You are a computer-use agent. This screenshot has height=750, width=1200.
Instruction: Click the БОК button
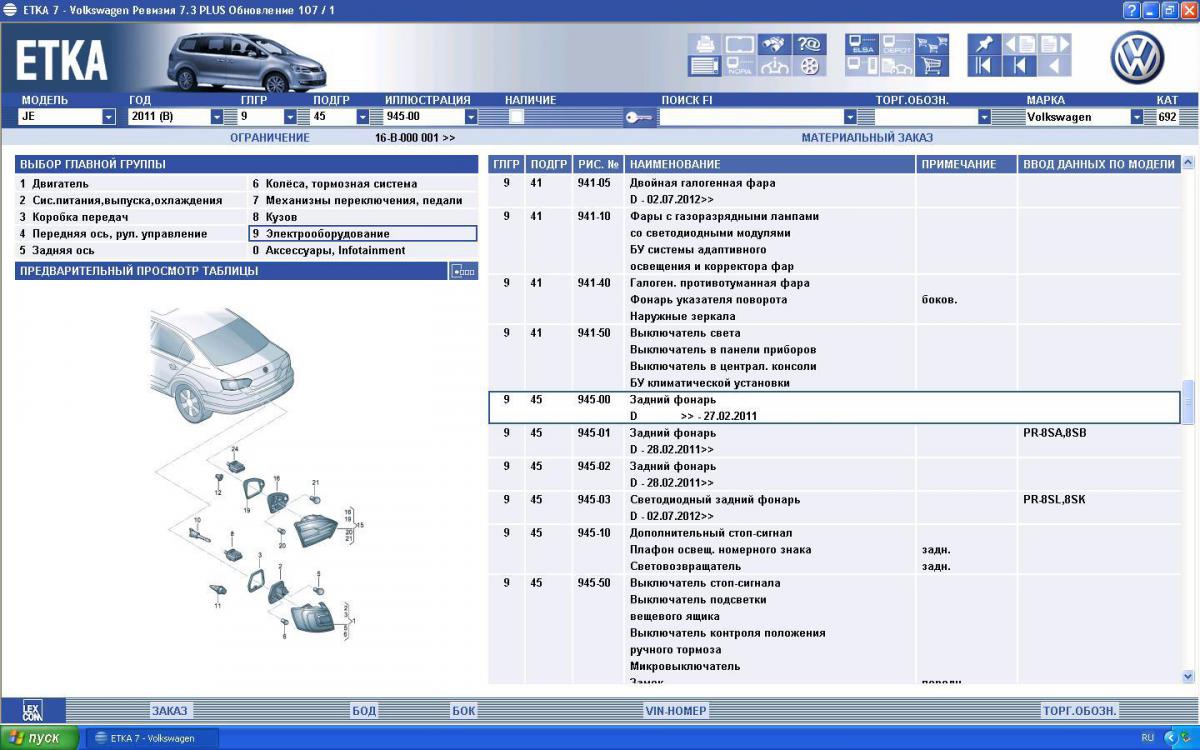click(464, 711)
